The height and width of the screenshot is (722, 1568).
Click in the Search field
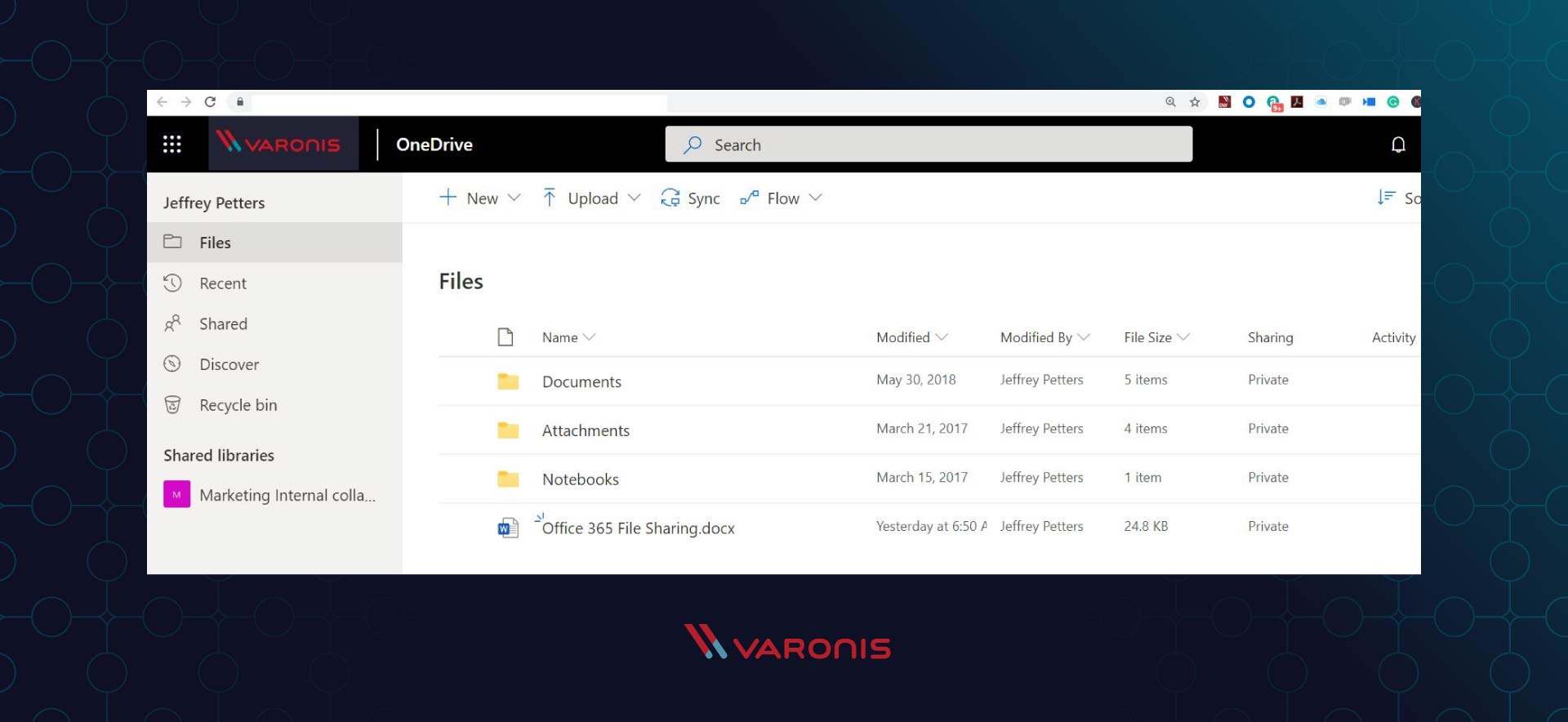(929, 144)
